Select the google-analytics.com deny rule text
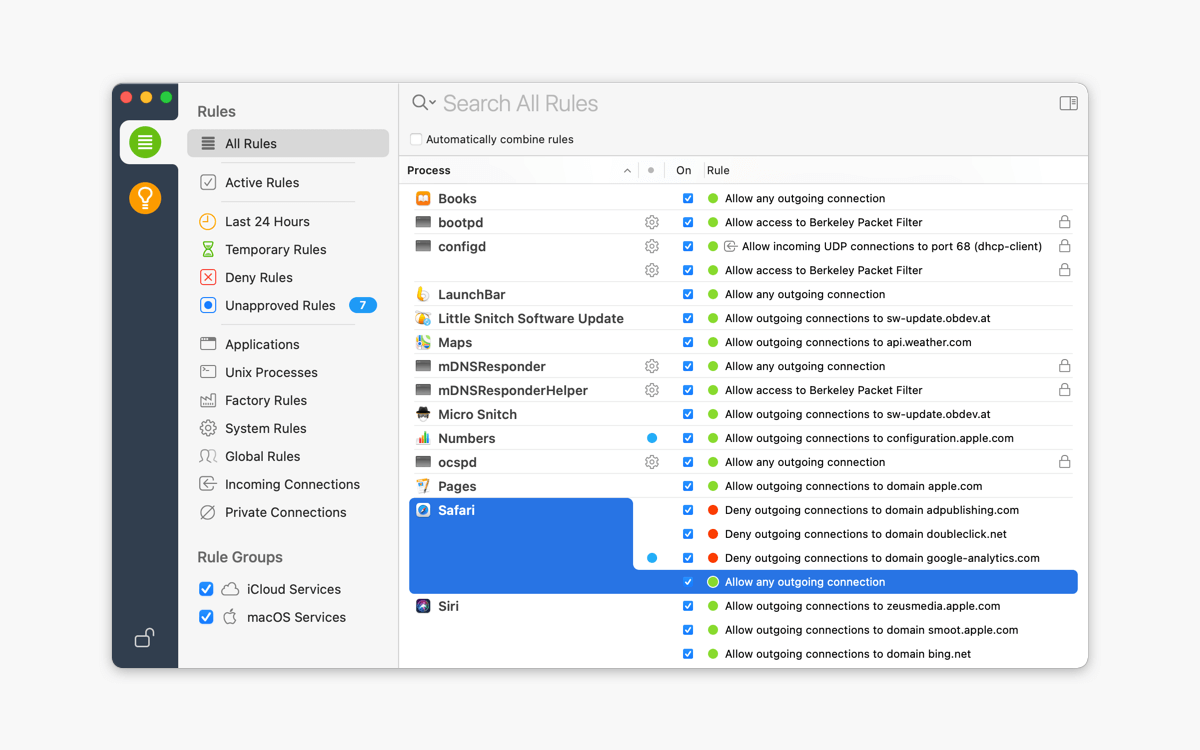 [x=882, y=558]
